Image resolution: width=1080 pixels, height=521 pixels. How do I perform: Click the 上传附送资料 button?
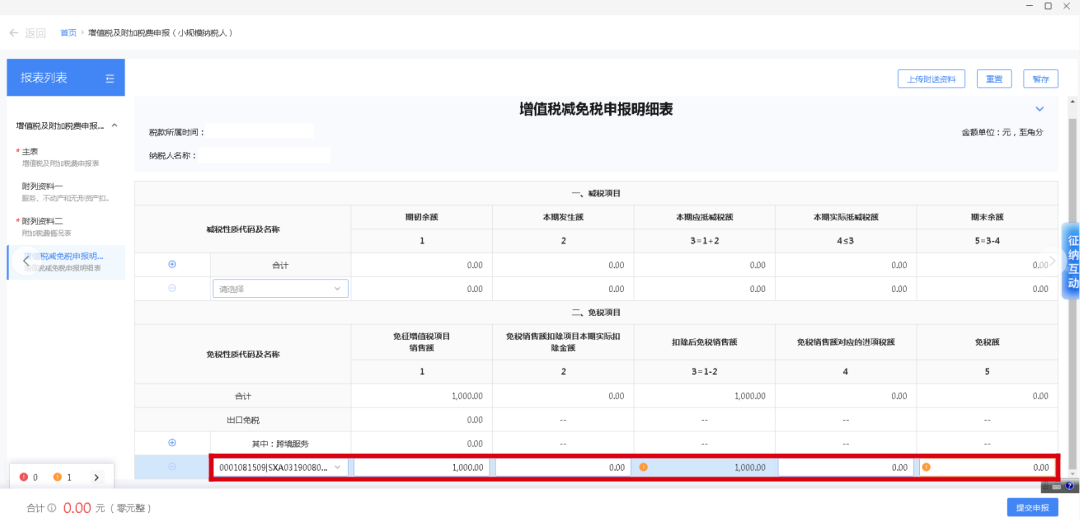pyautogui.click(x=931, y=79)
